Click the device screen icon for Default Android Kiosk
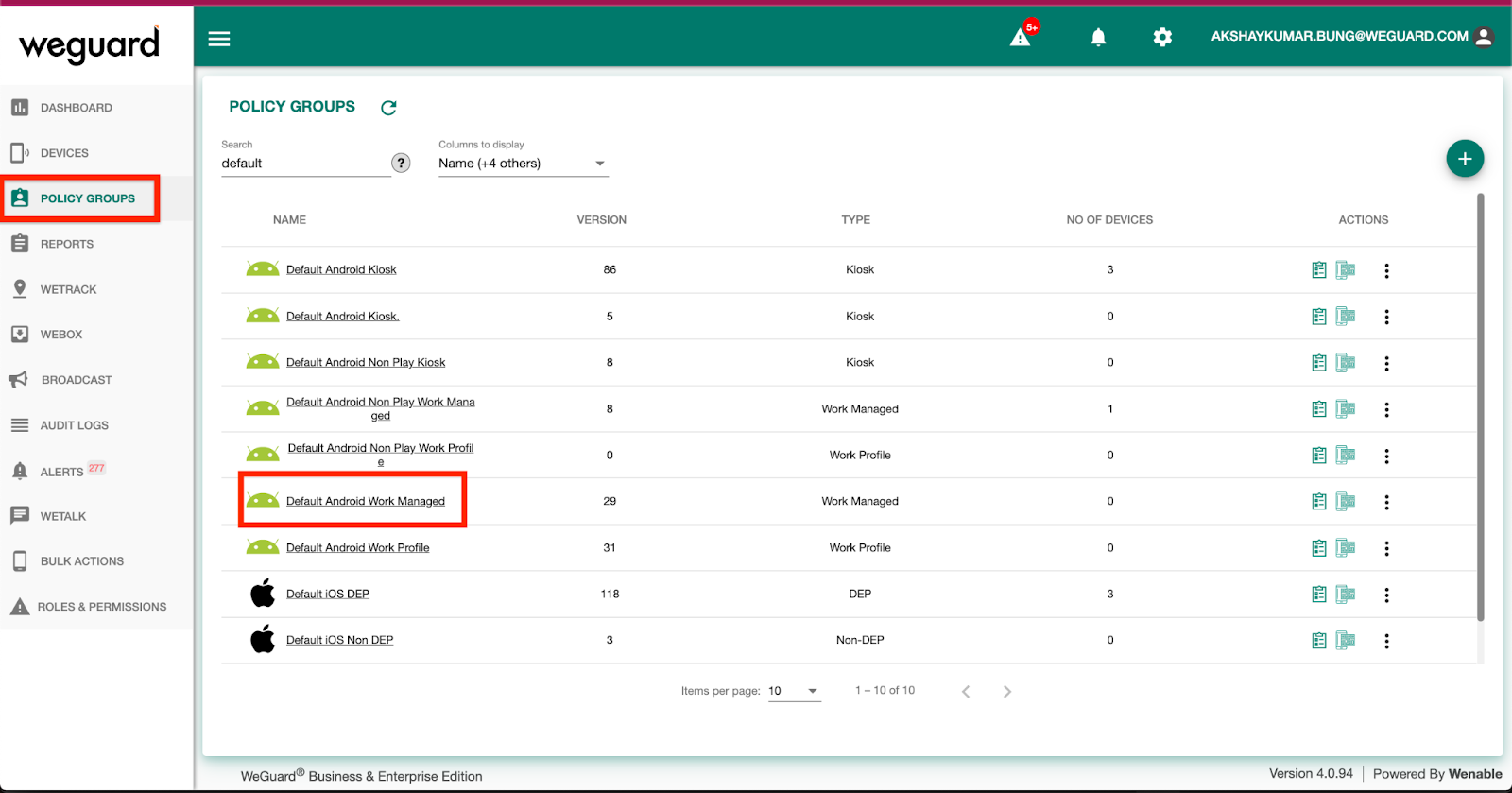Screen dimensions: 1512x793 tap(1346, 270)
